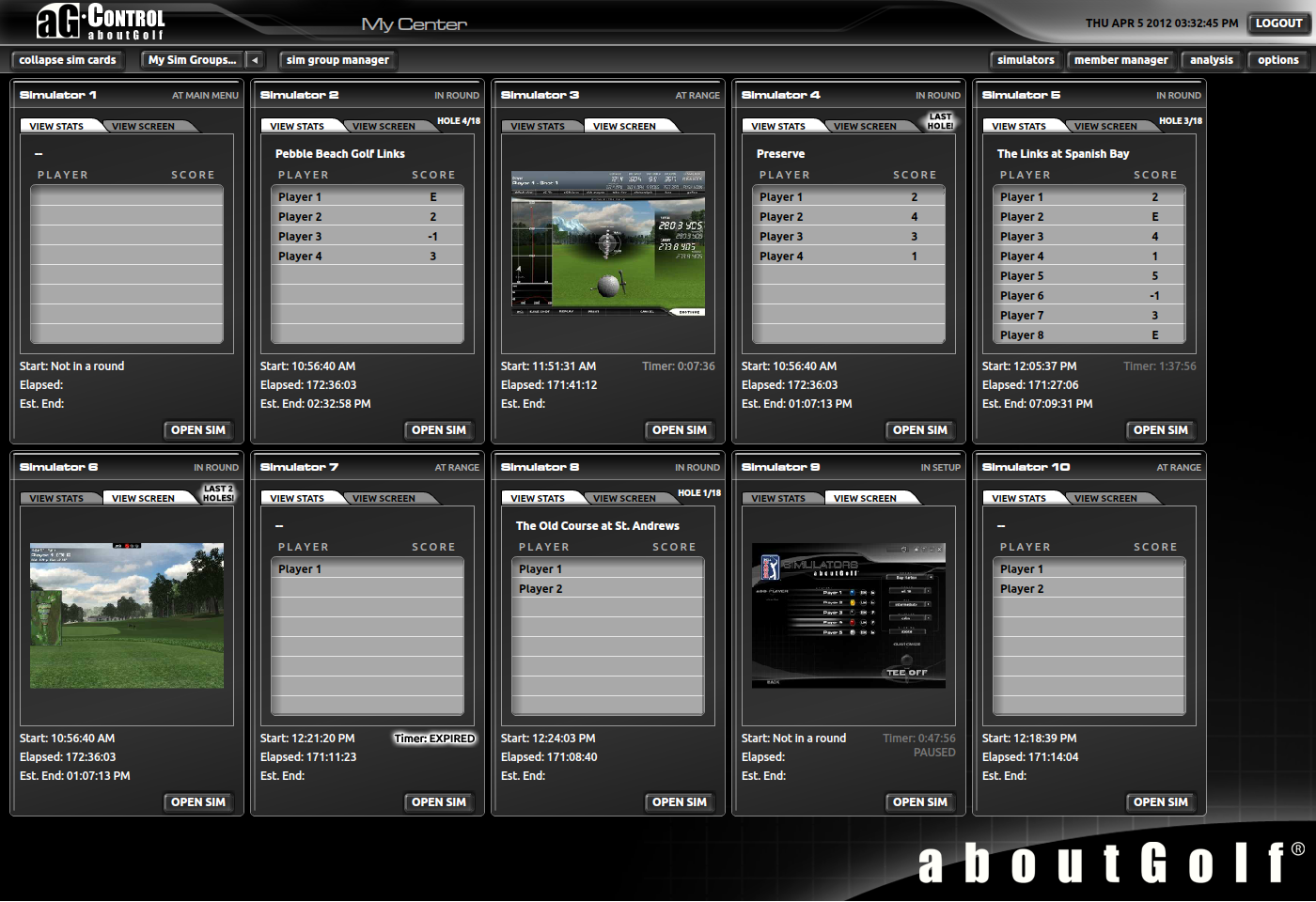Click Timer 1:37:56 on Simulator 5
Image resolution: width=1316 pixels, height=902 pixels.
1160,366
